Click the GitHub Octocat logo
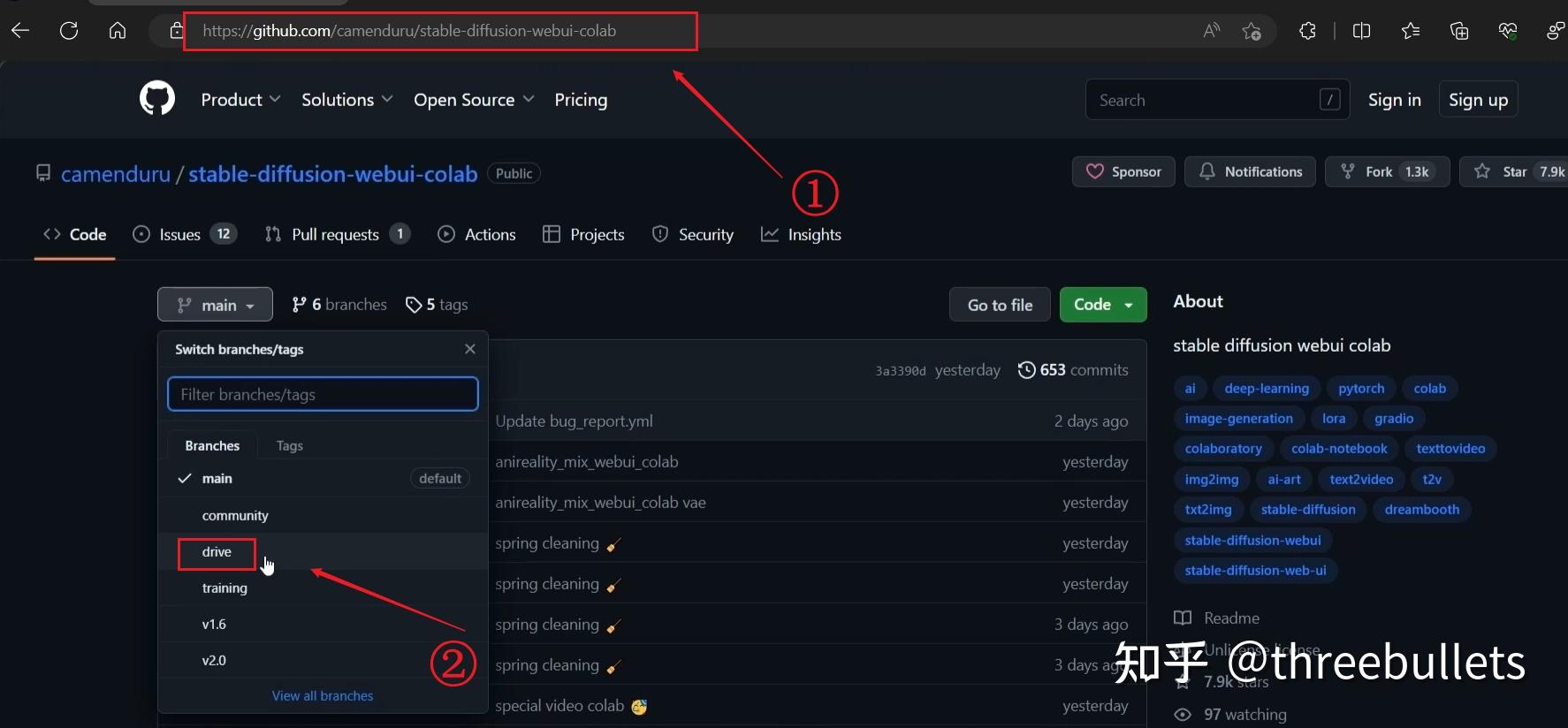 point(157,99)
